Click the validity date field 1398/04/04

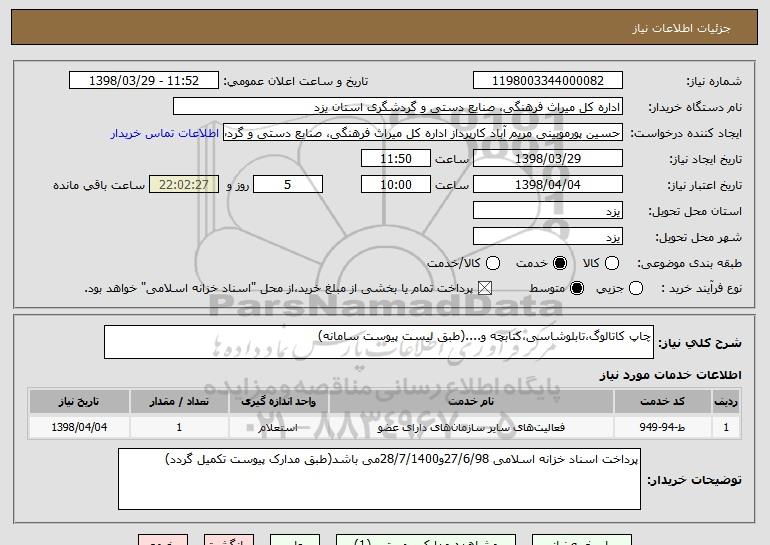pyautogui.click(x=548, y=185)
